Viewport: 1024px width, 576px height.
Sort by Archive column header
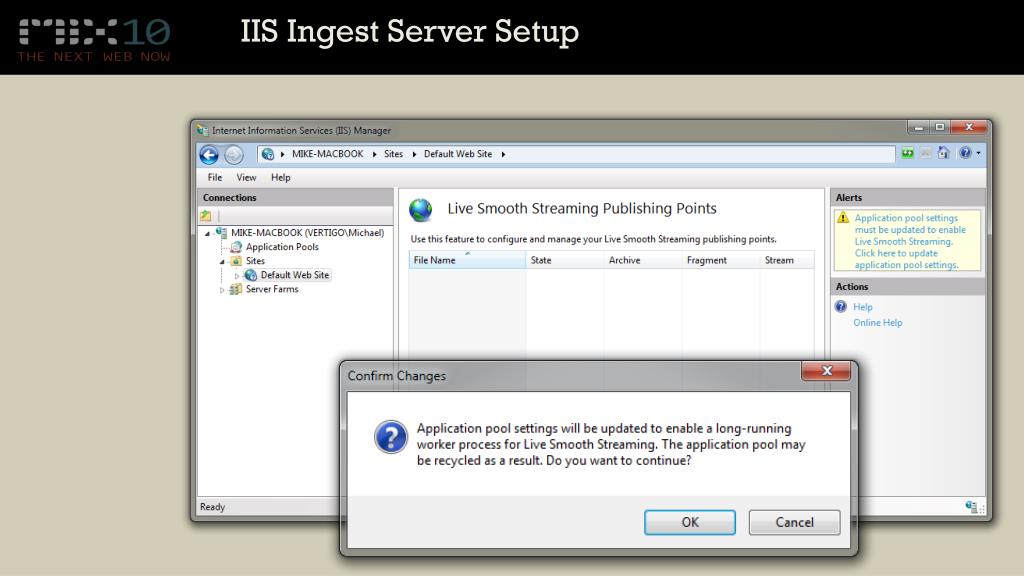click(x=643, y=260)
